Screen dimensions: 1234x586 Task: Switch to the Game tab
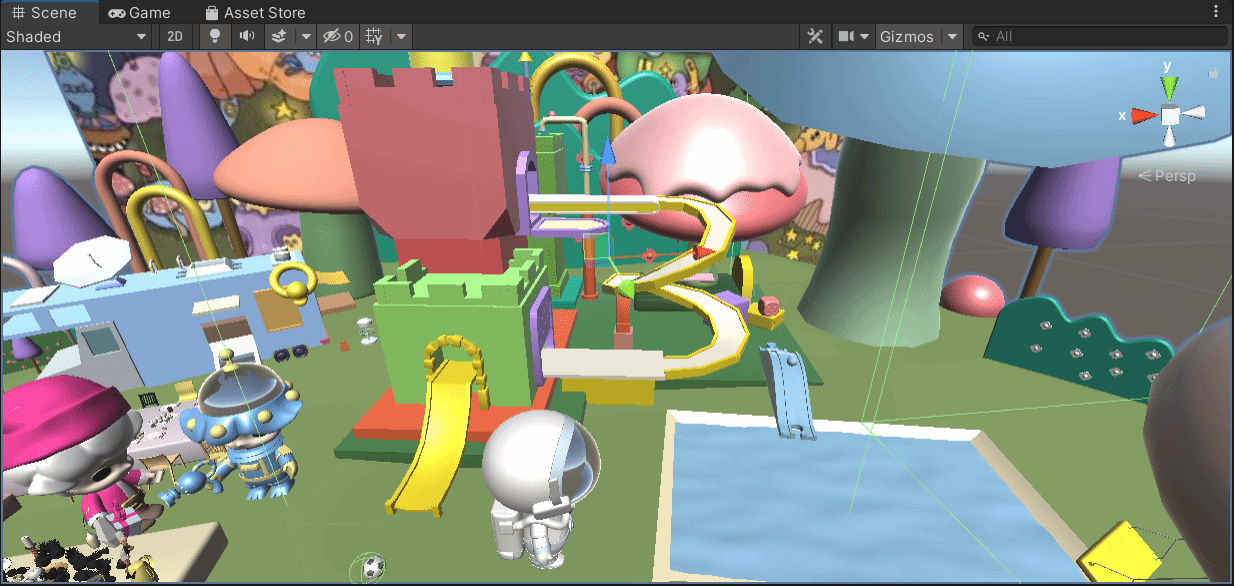coord(139,13)
